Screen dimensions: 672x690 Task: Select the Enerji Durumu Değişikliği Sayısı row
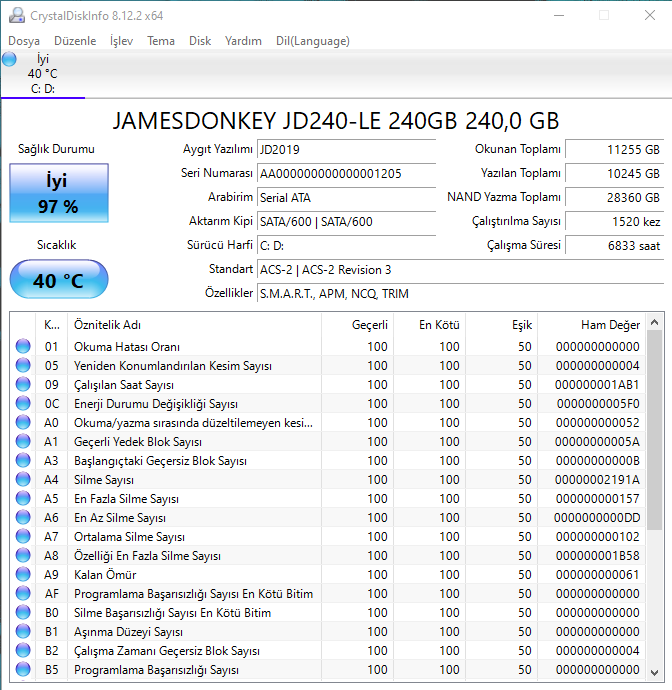327,404
